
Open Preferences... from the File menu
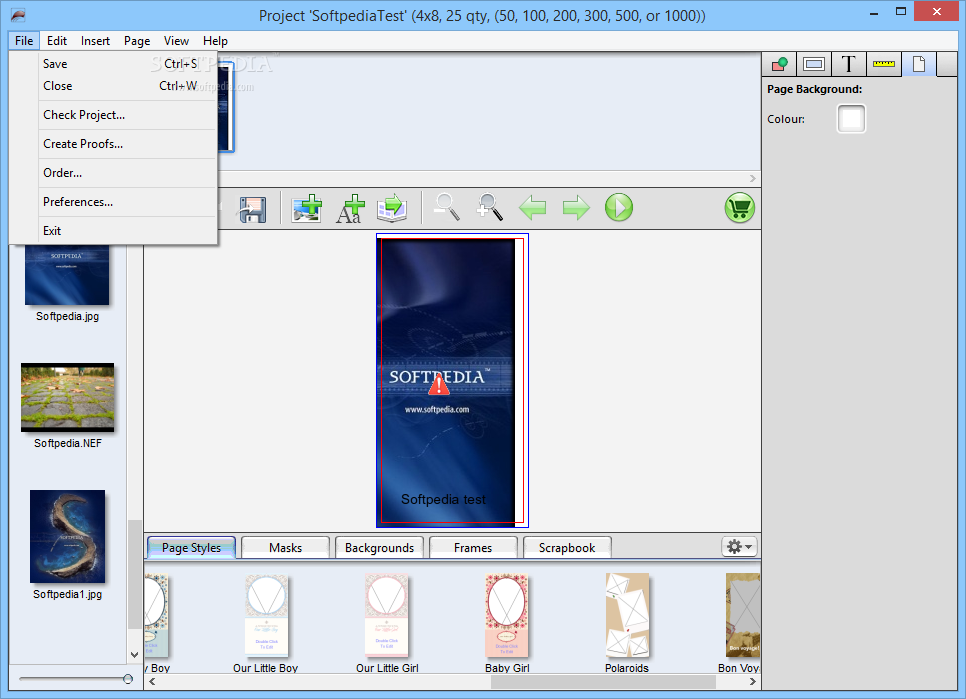click(128, 202)
